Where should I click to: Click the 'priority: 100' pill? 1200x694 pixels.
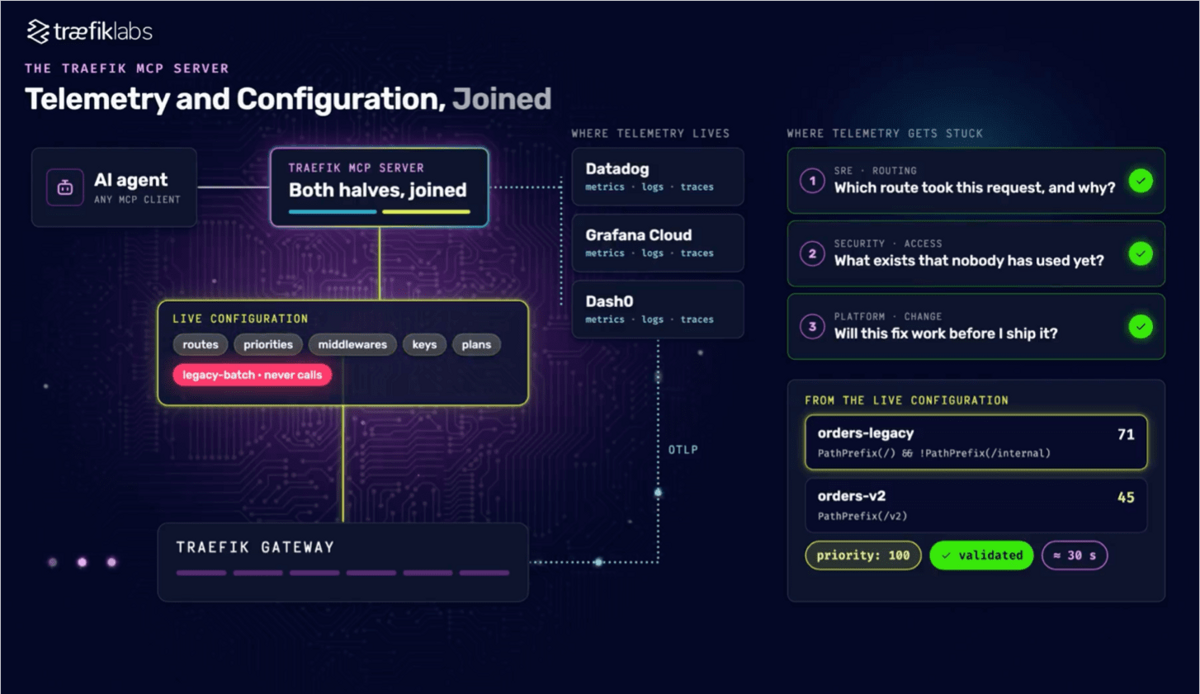(863, 556)
